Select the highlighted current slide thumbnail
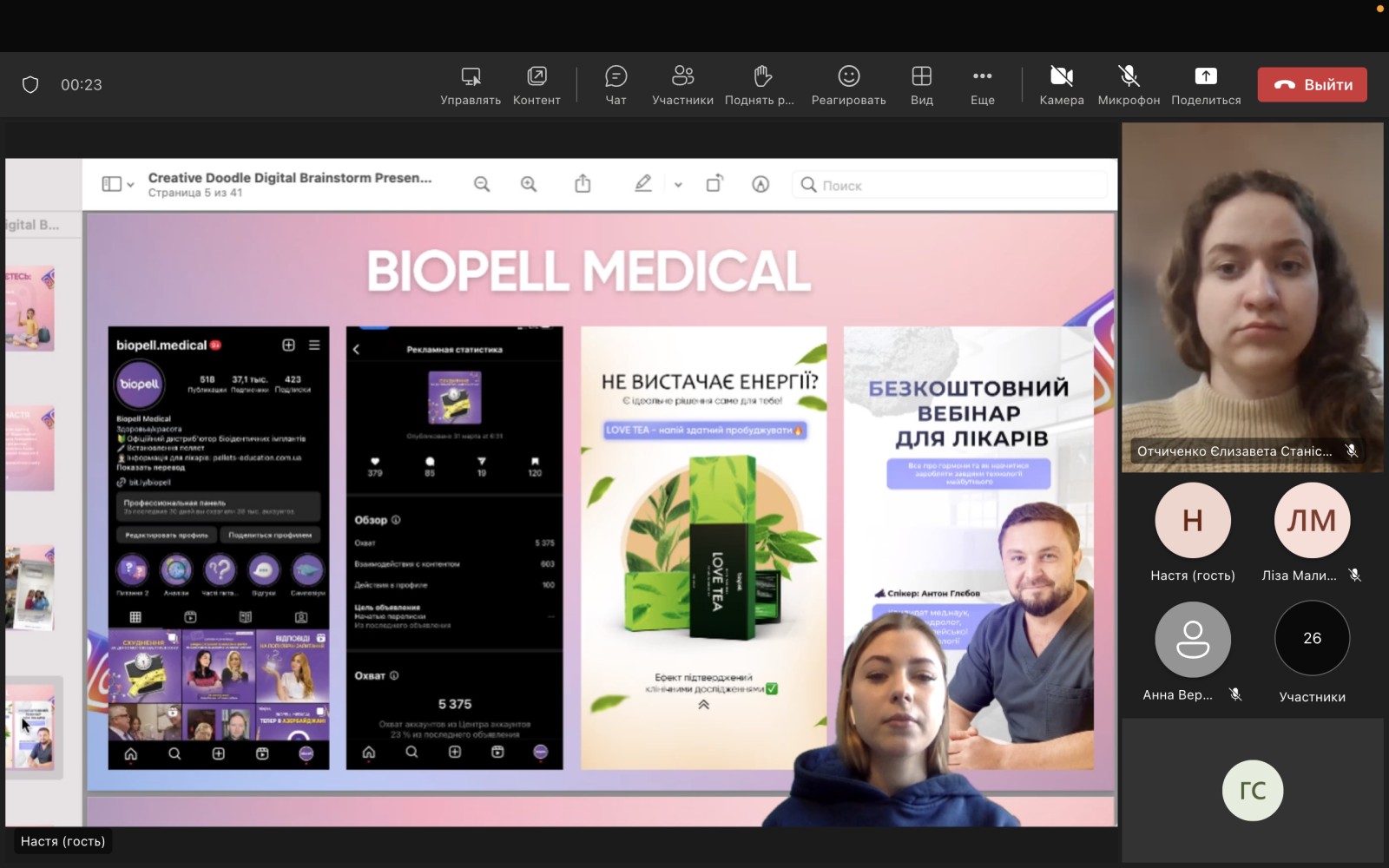This screenshot has width=1389, height=868. click(30, 727)
